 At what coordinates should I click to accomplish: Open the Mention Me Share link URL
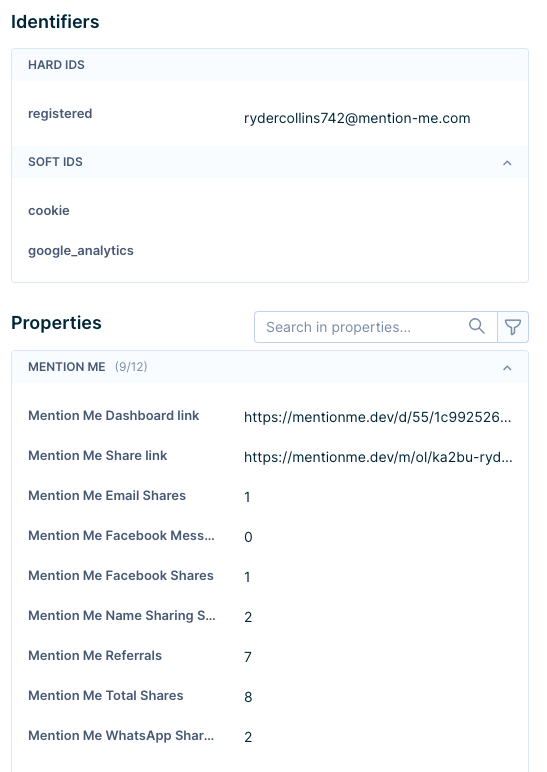point(378,457)
